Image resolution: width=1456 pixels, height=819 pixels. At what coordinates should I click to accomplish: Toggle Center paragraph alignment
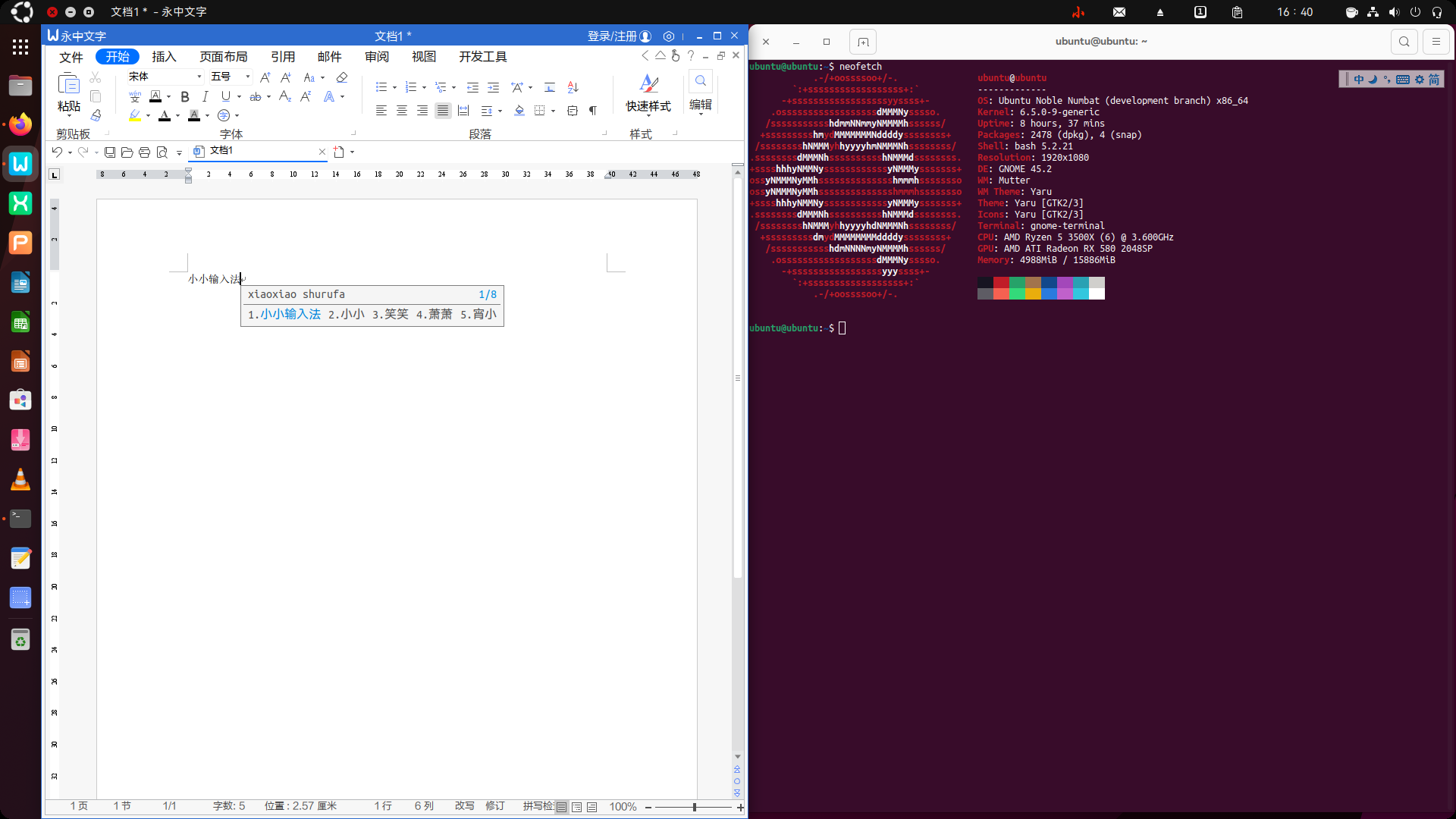pyautogui.click(x=402, y=111)
